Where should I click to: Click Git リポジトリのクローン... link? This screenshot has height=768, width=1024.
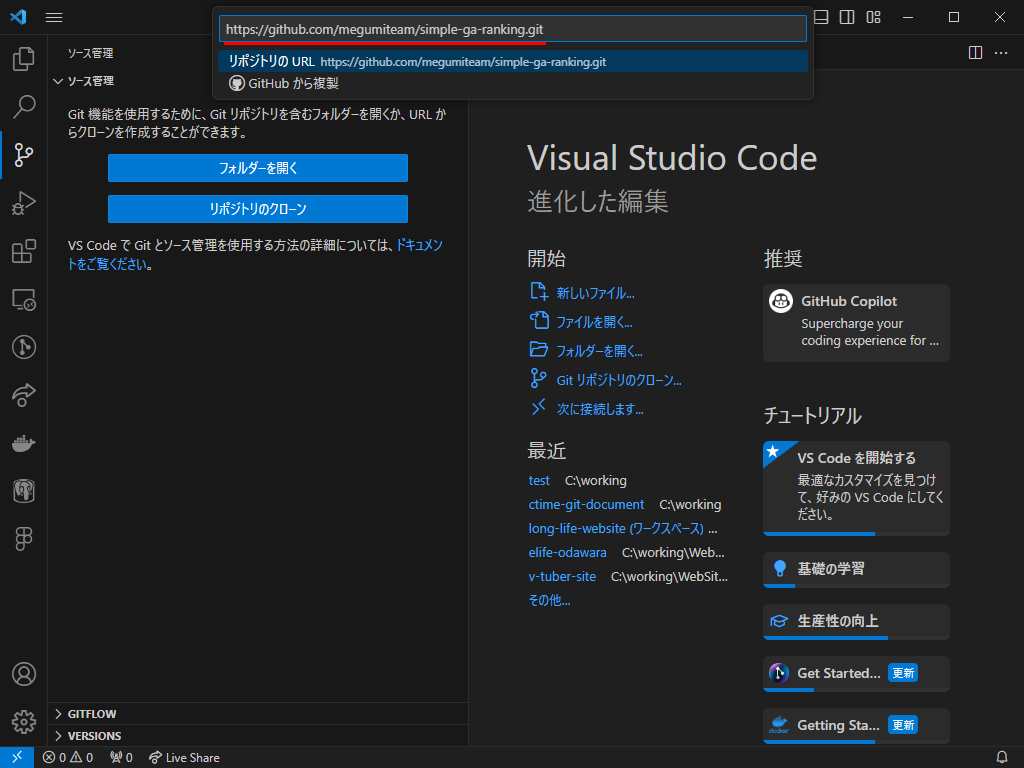pos(618,380)
